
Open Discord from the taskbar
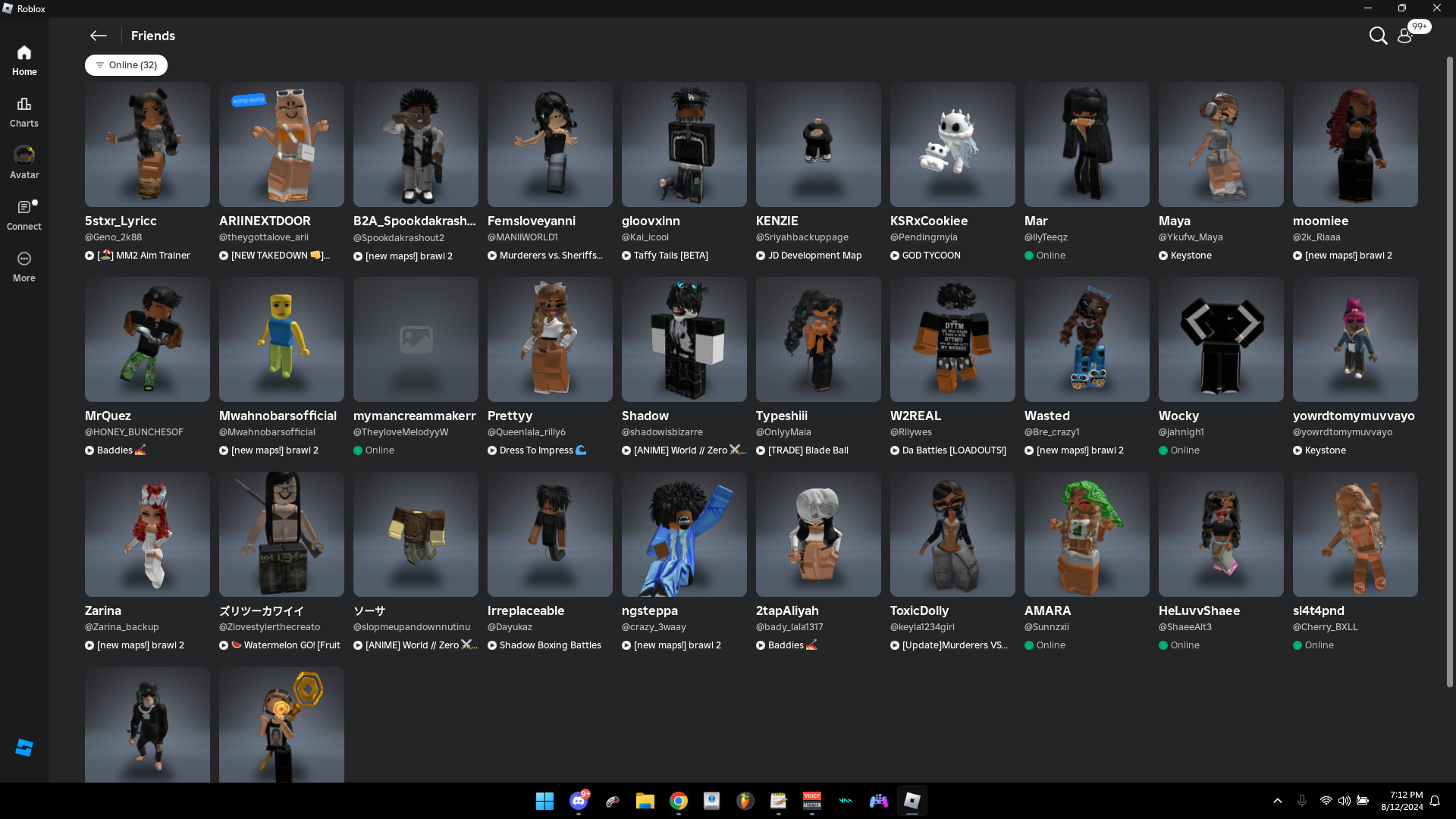pyautogui.click(x=579, y=801)
